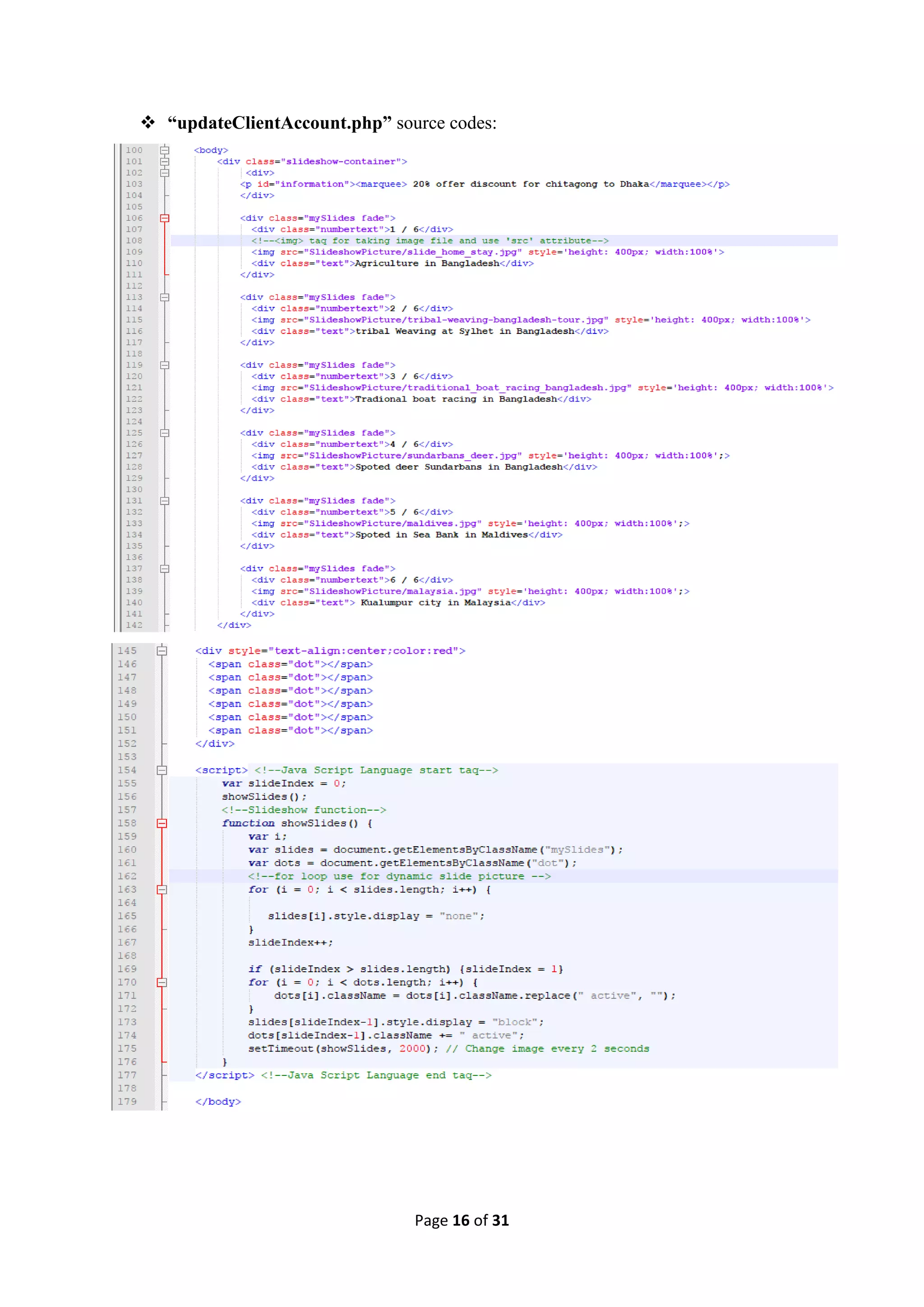Collapse fold marker at line 137
The height and width of the screenshot is (1307, 924).
click(164, 569)
